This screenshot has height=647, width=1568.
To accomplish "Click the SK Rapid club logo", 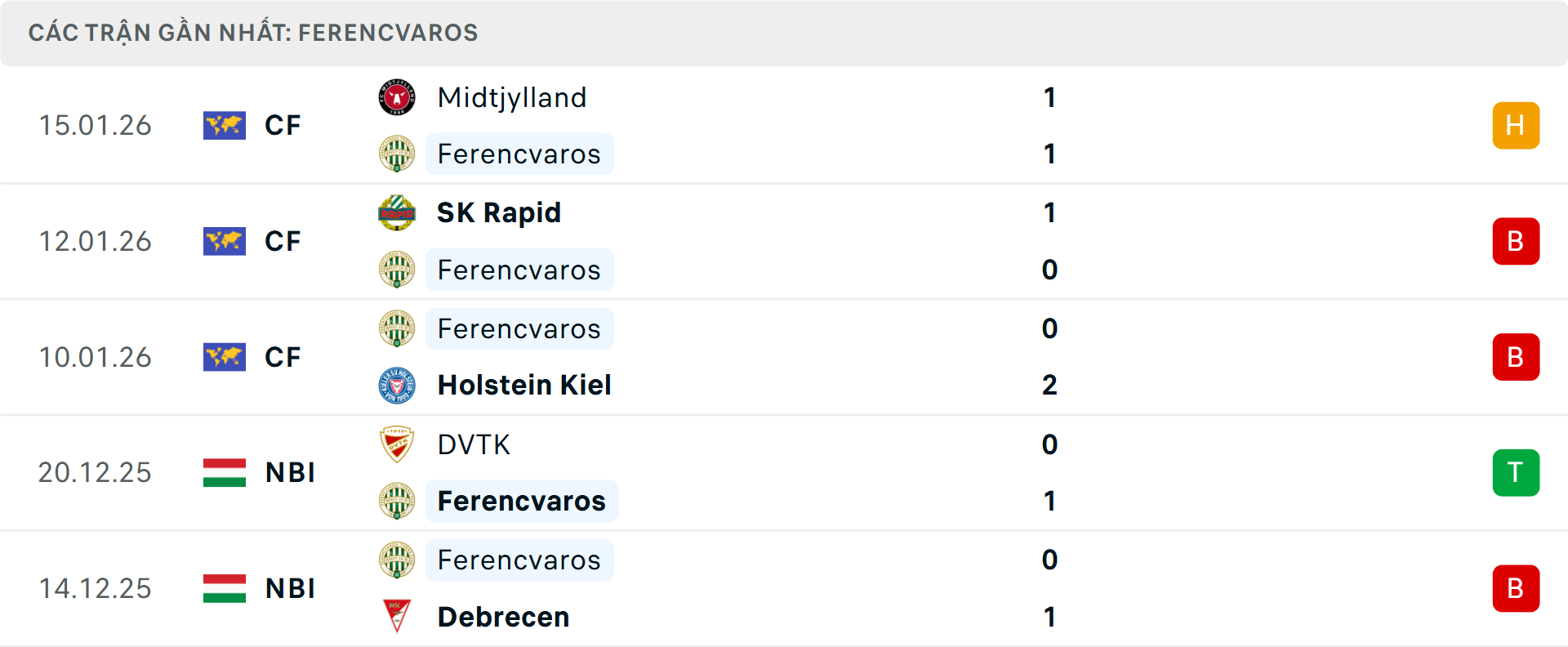I will point(397,213).
